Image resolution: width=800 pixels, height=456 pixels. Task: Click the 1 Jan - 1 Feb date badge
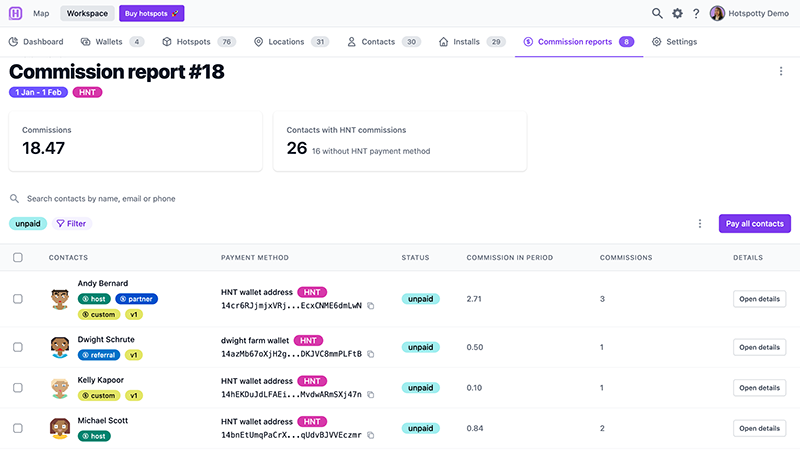click(x=38, y=92)
